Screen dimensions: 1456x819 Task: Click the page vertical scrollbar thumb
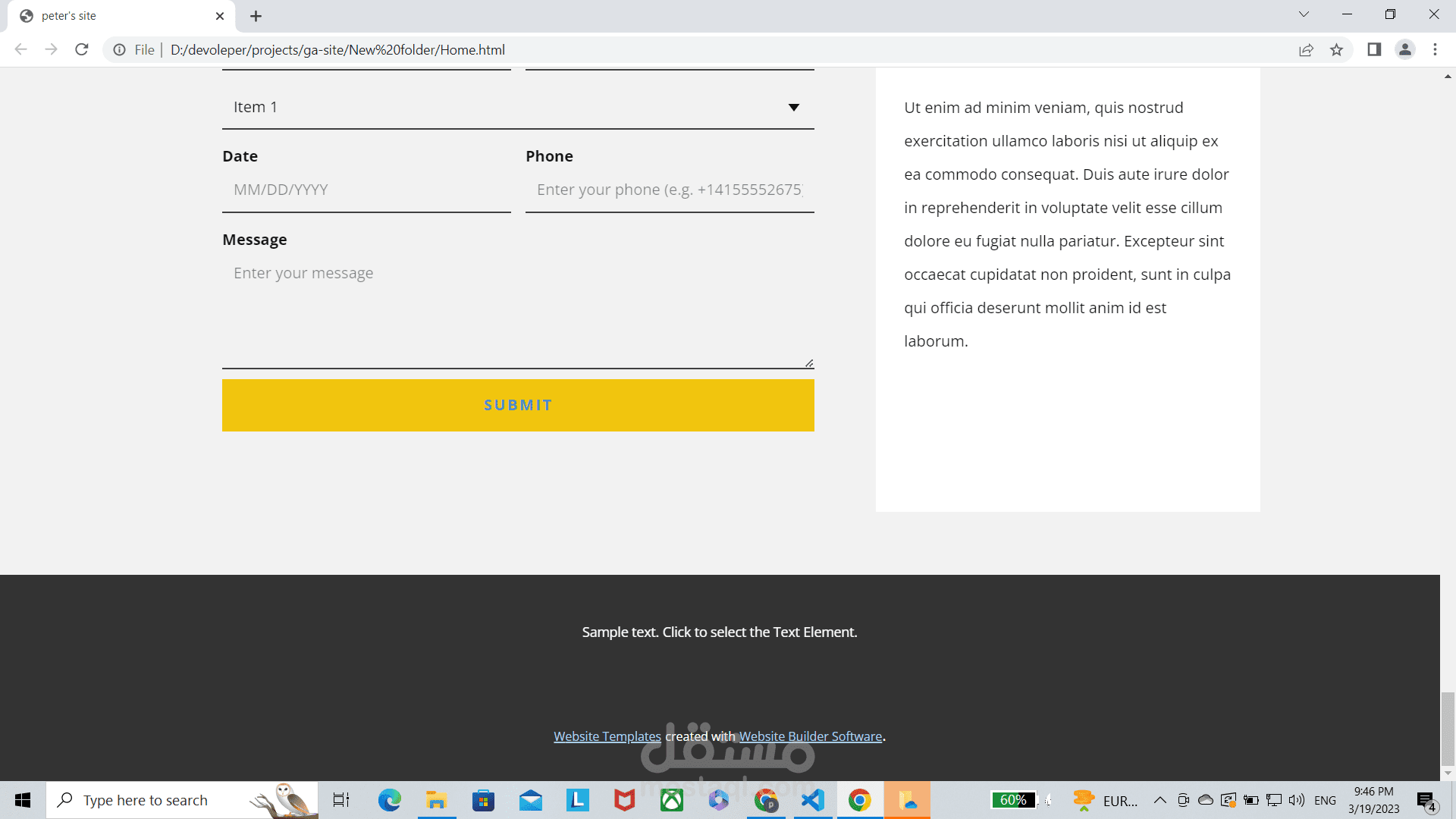pos(1448,729)
